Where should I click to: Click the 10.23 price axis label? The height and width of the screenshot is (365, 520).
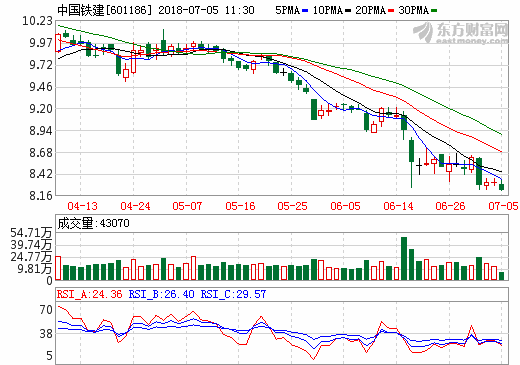coord(37,21)
